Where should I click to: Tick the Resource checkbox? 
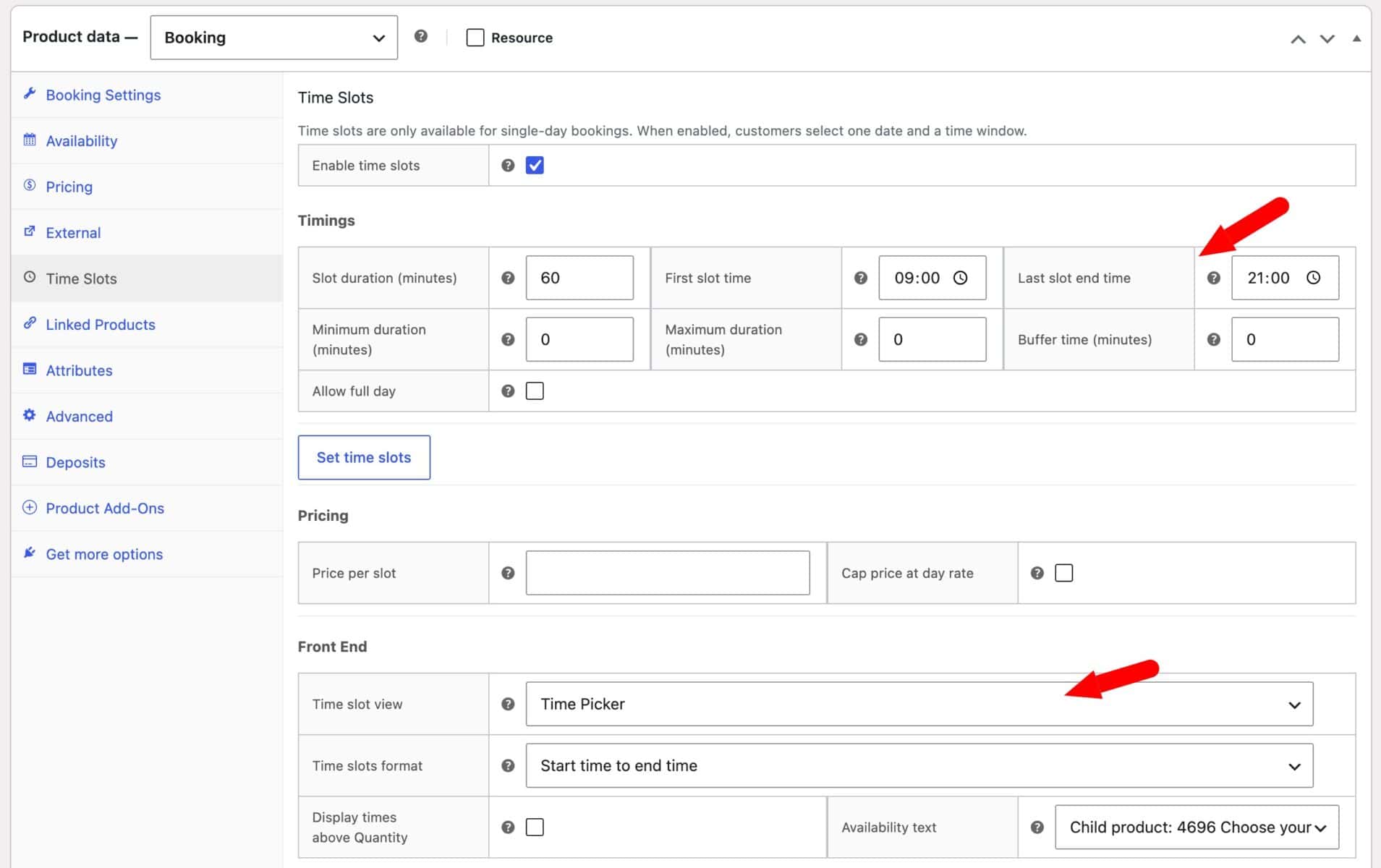point(475,38)
